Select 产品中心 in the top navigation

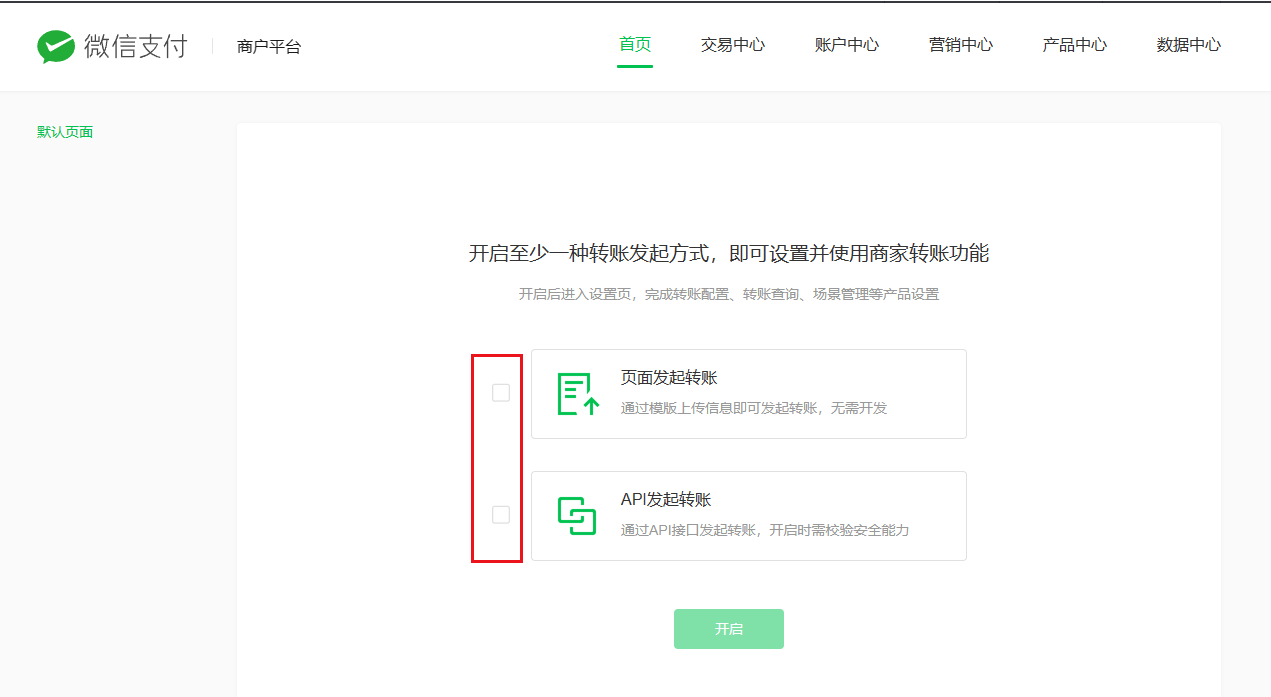(x=1074, y=45)
